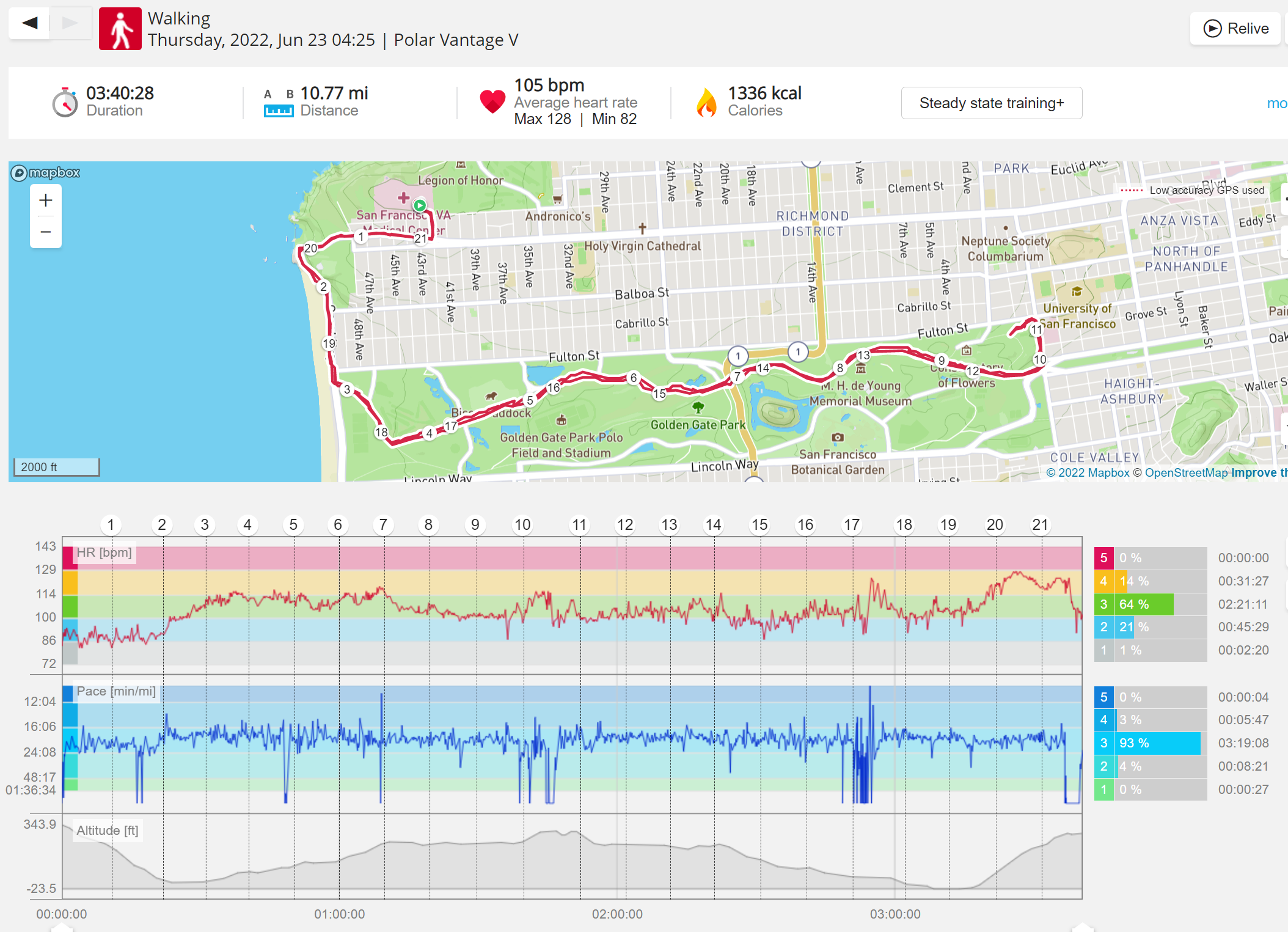Screen dimensions: 1288x932
Task: Select lap 21 marker above the graph
Action: tap(1040, 524)
